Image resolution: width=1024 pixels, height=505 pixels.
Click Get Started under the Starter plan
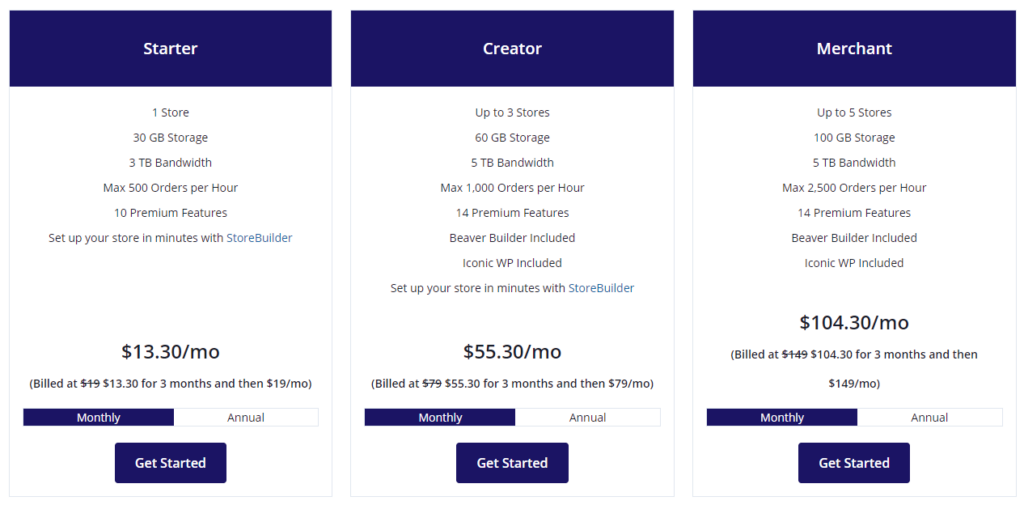[x=170, y=463]
